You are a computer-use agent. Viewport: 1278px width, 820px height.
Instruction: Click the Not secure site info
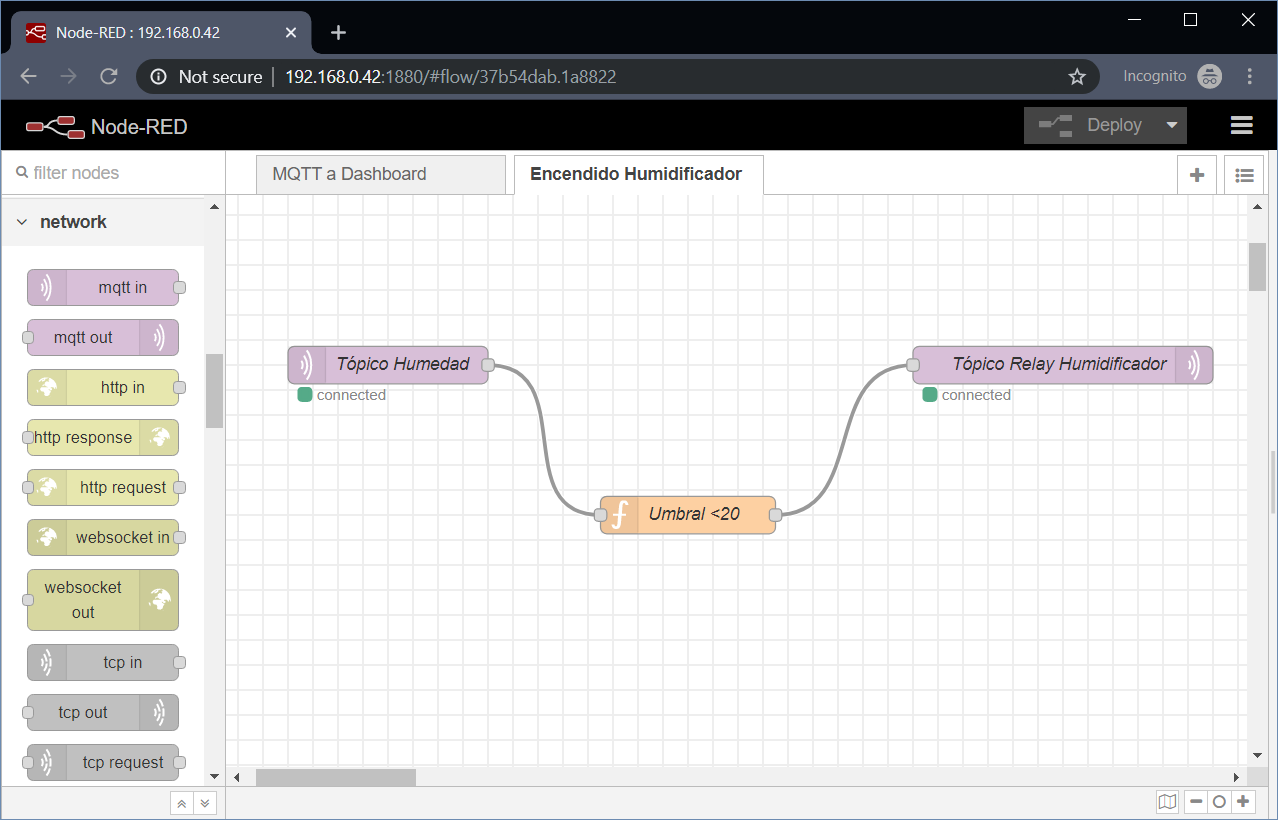point(207,76)
